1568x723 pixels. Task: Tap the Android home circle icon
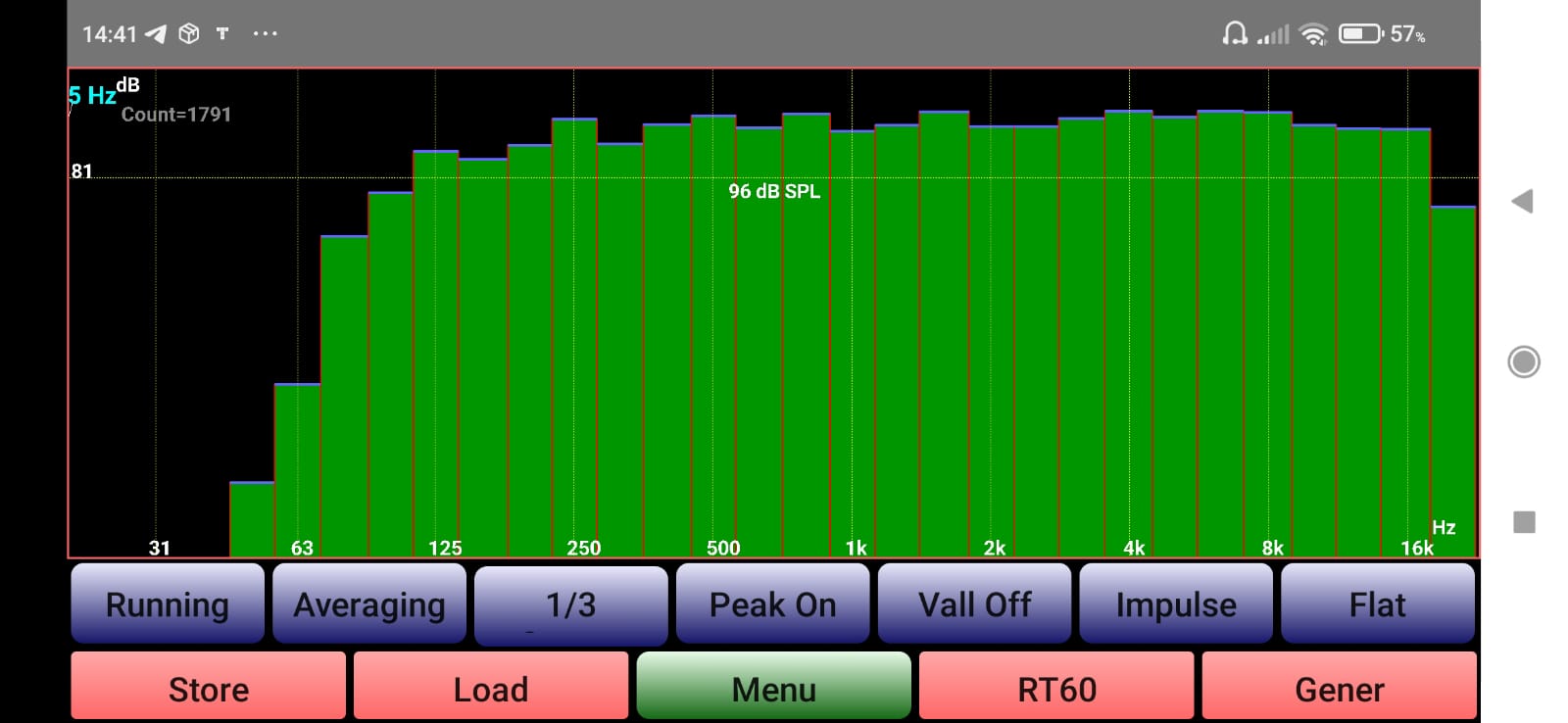[1524, 362]
